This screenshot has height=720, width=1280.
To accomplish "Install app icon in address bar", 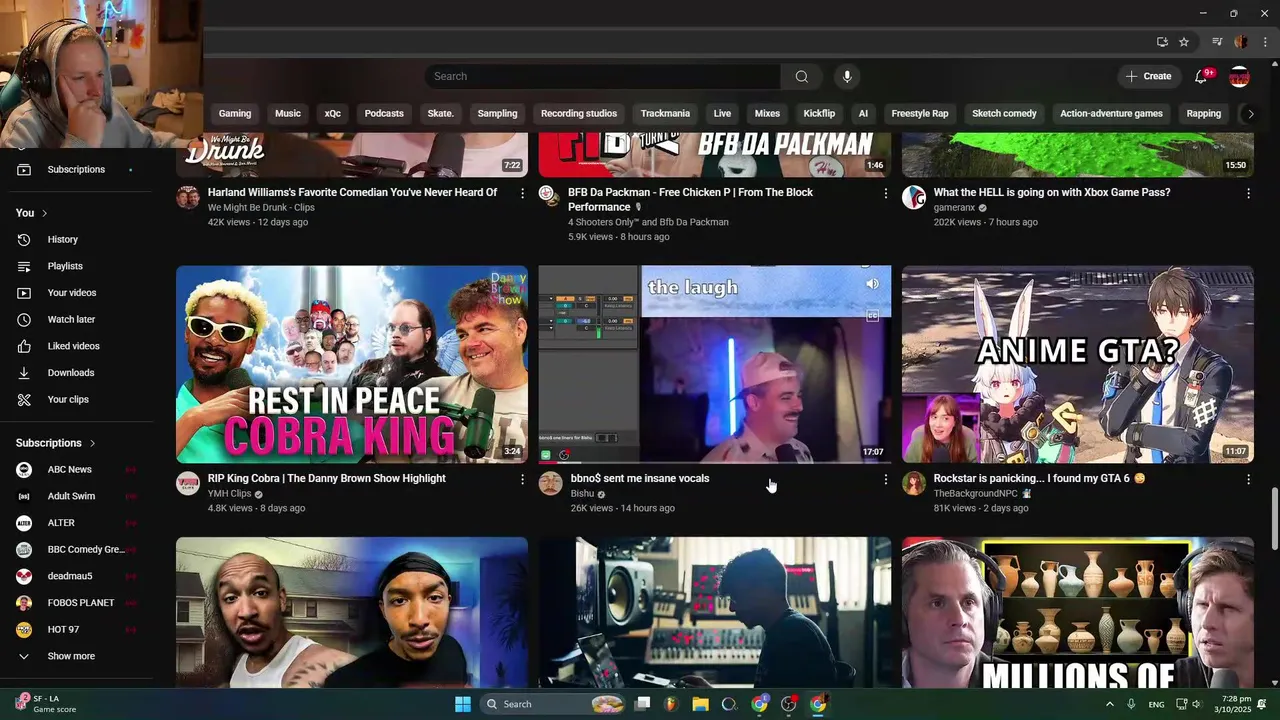I will (x=1162, y=42).
